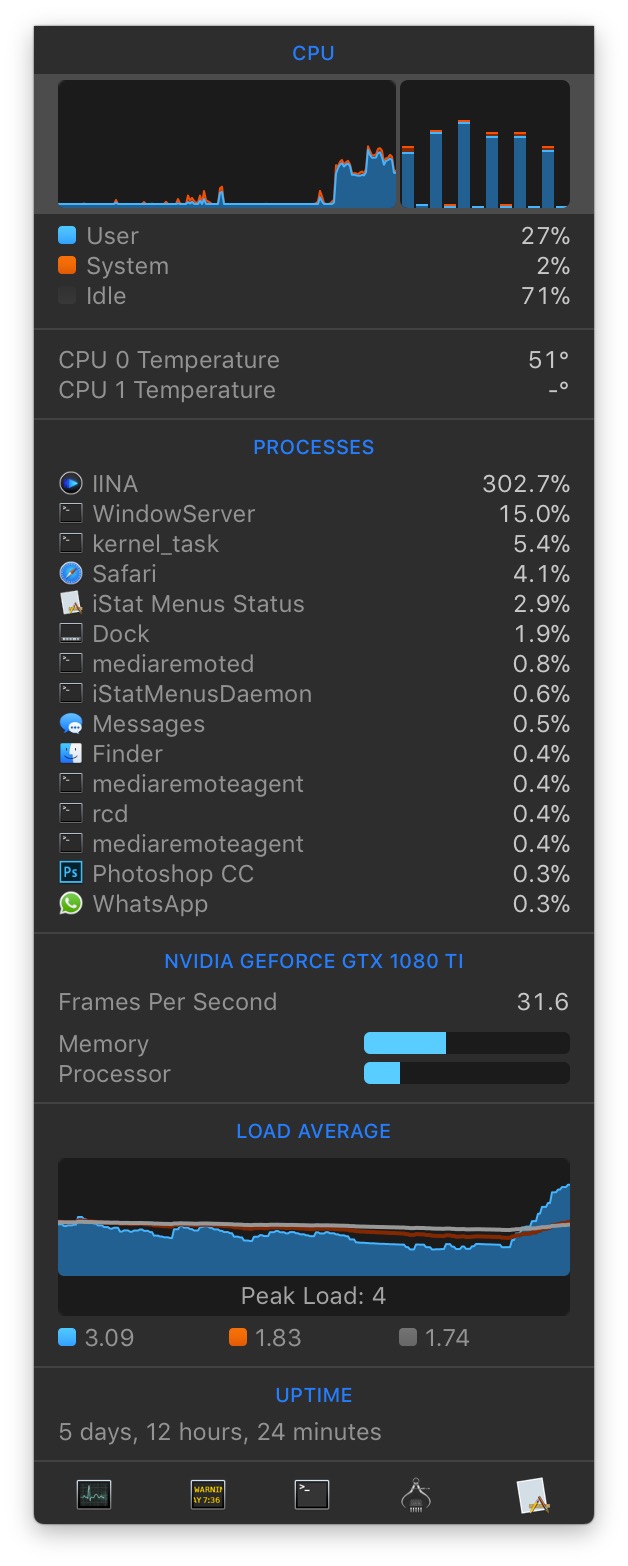Open Terminal from the bottom icon bar
Viewport: 628px width, 1566px height.
[x=312, y=1494]
